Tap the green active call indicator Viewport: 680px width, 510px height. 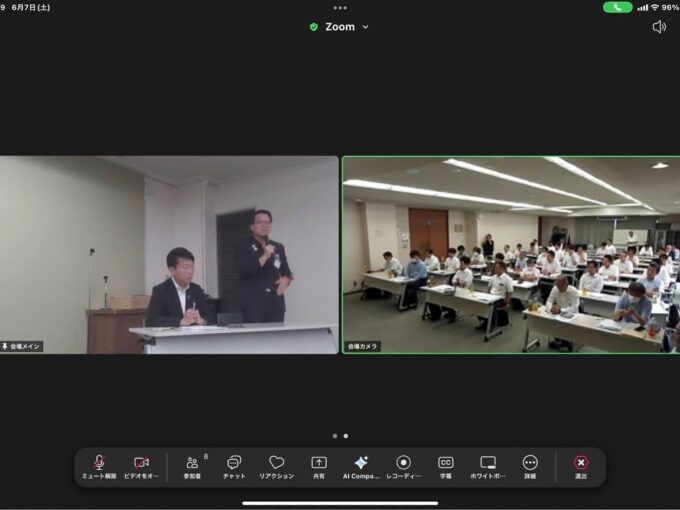tap(617, 7)
